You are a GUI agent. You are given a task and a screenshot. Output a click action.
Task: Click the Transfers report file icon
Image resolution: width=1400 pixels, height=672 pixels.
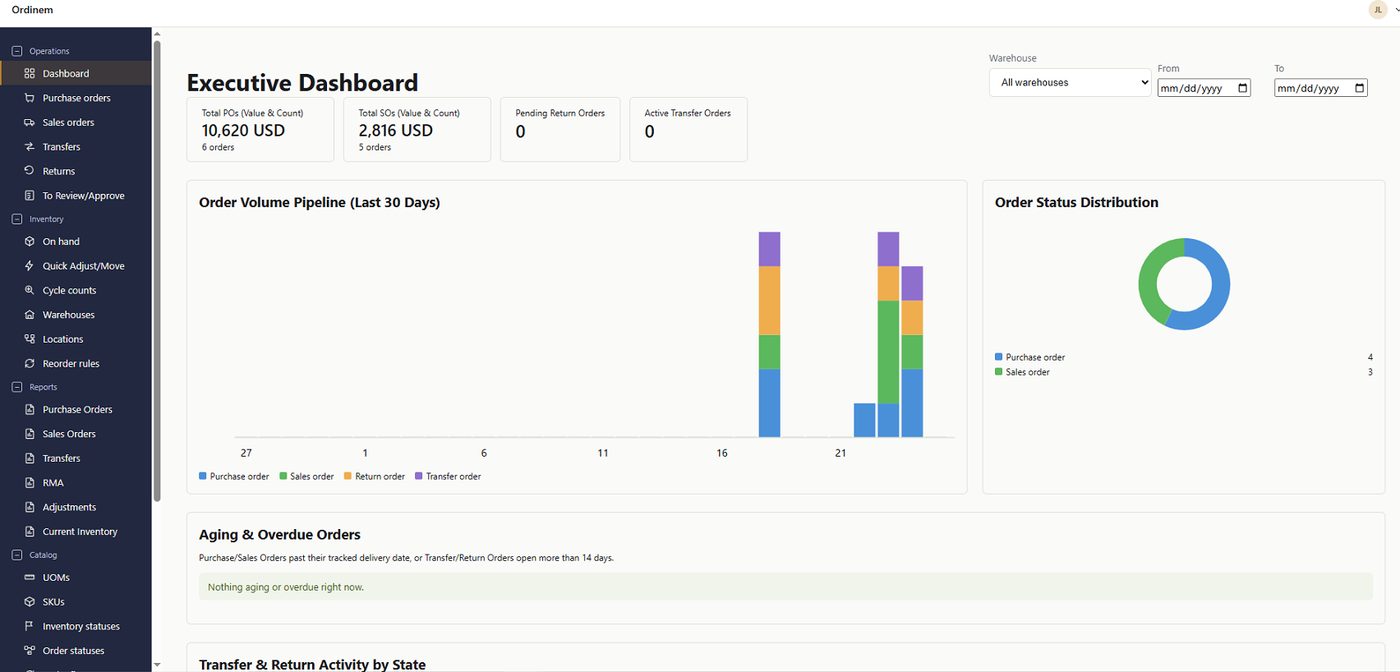click(30, 458)
